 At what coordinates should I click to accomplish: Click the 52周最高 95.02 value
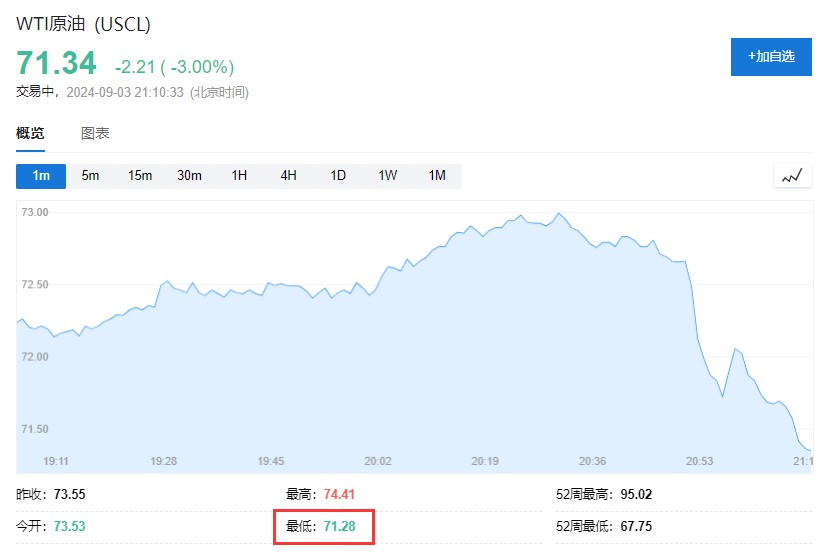(x=636, y=494)
